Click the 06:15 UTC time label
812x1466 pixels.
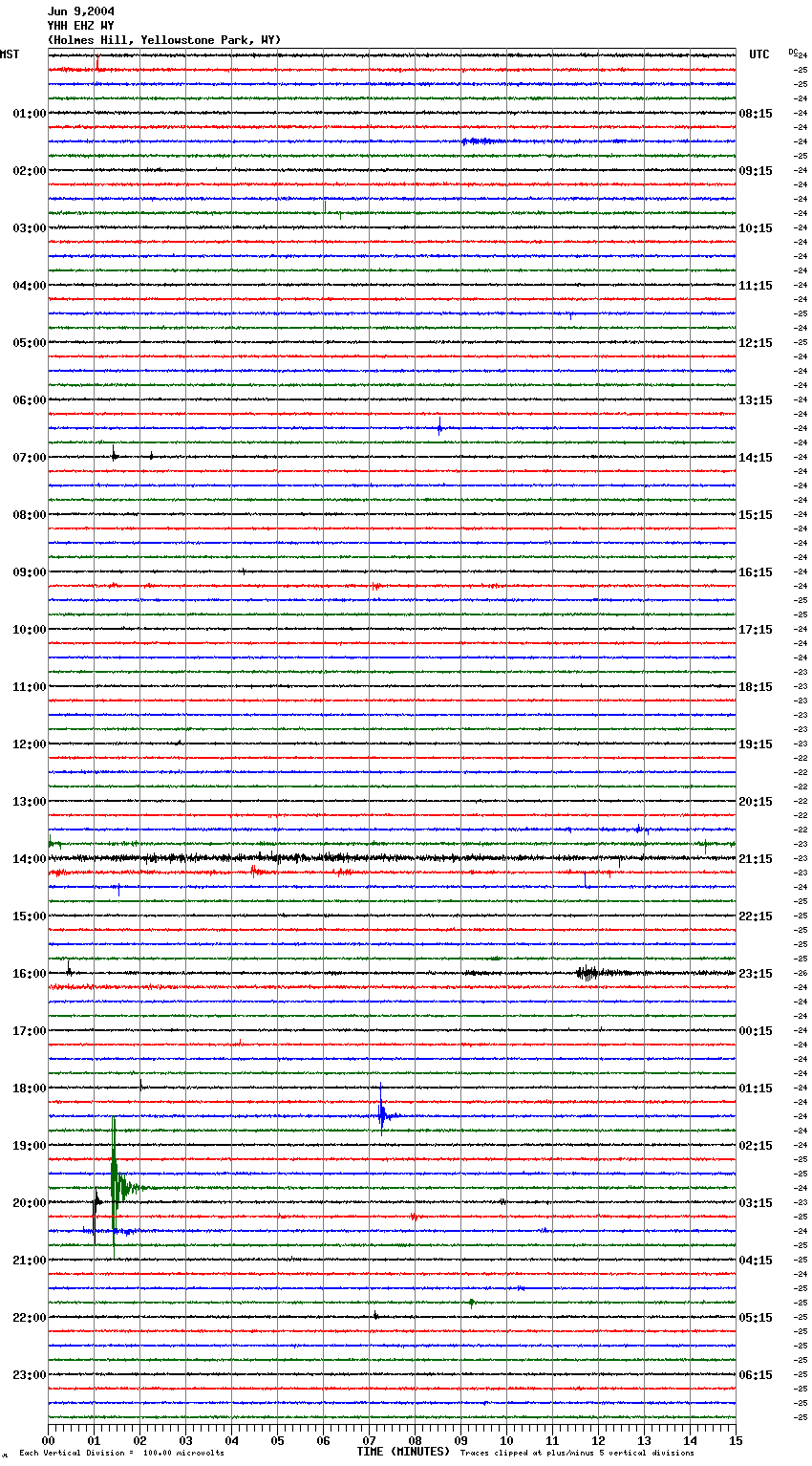tap(756, 1375)
